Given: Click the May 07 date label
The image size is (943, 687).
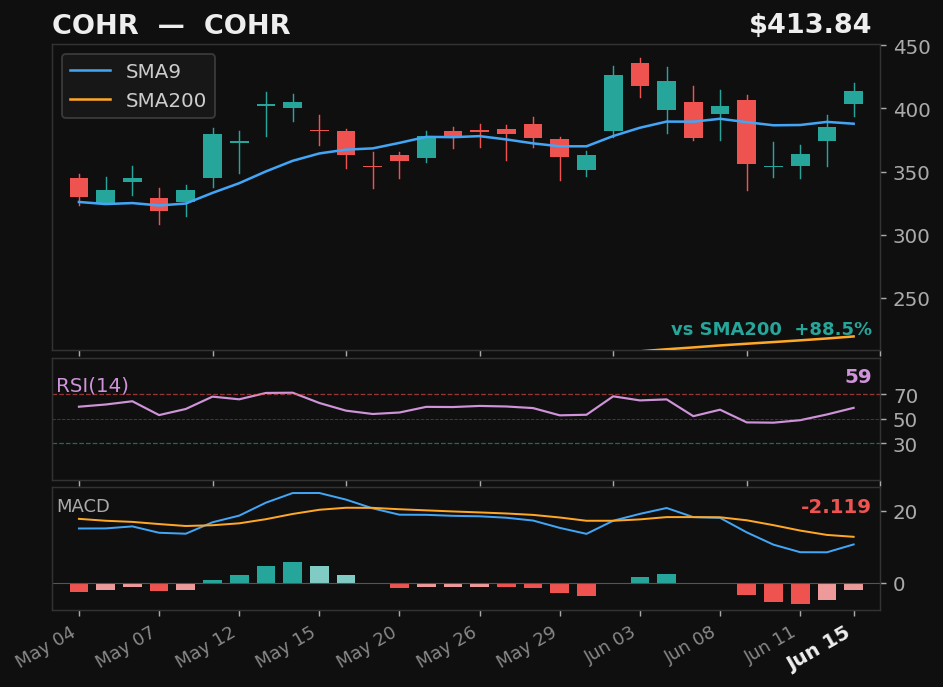Looking at the screenshot, I should click(x=126, y=647).
